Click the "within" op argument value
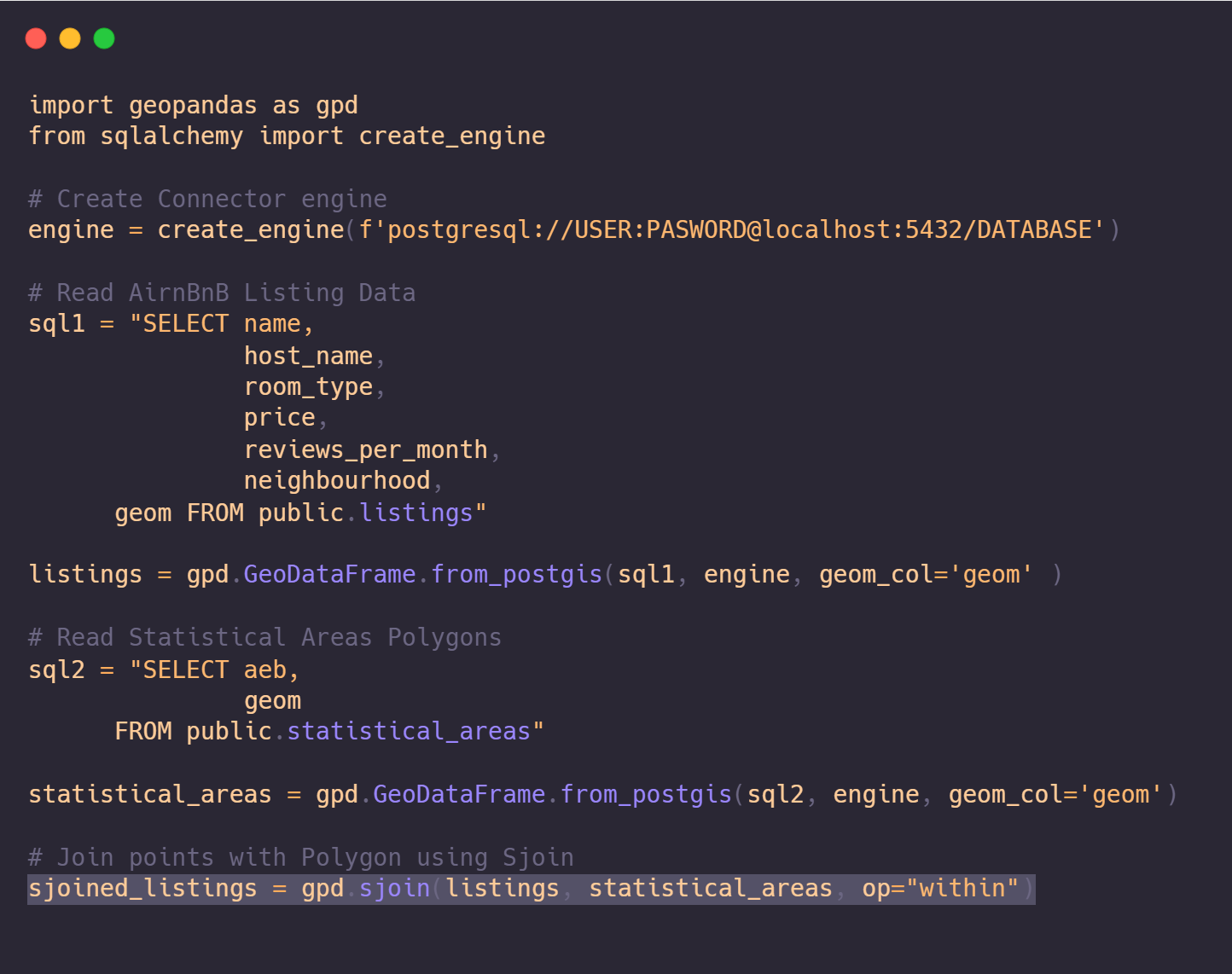Image resolution: width=1232 pixels, height=974 pixels. (962, 889)
